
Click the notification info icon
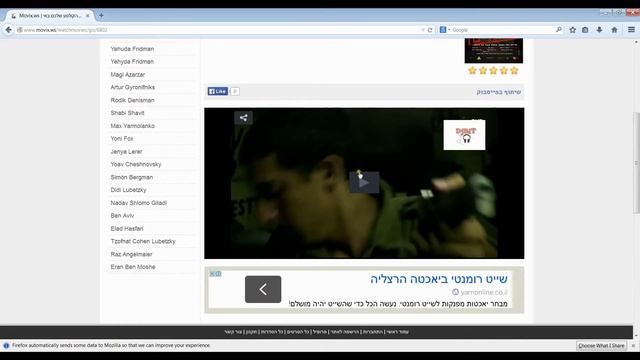tap(6, 346)
